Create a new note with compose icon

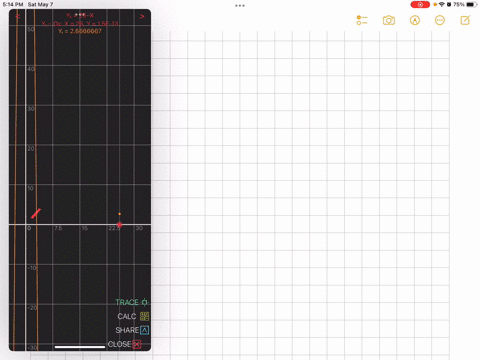coord(465,20)
